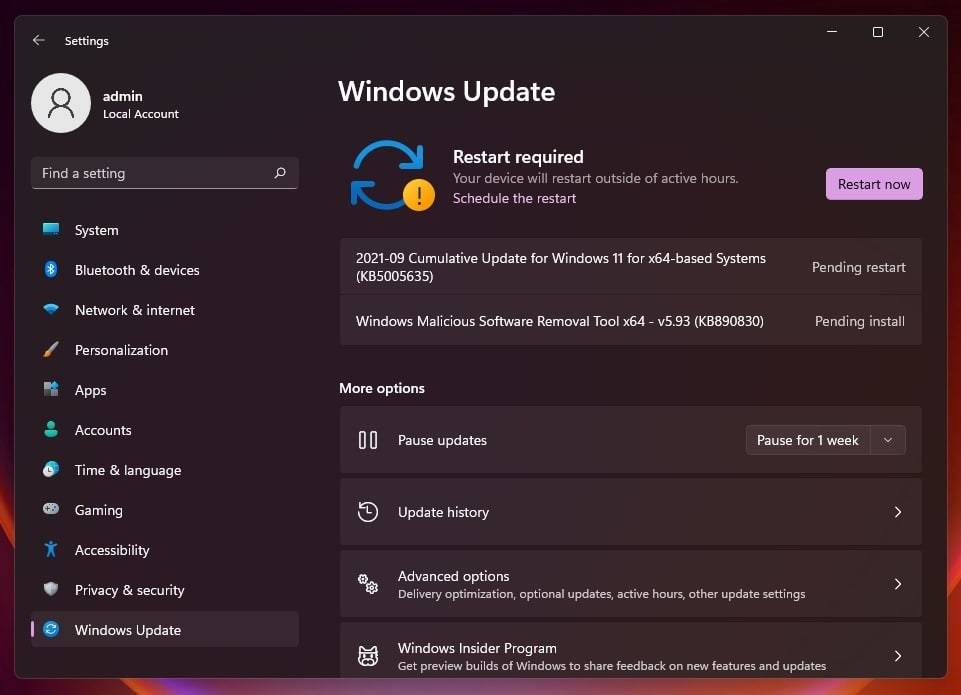Open Time & language settings page
Viewport: 961px width, 695px height.
pyautogui.click(x=128, y=469)
